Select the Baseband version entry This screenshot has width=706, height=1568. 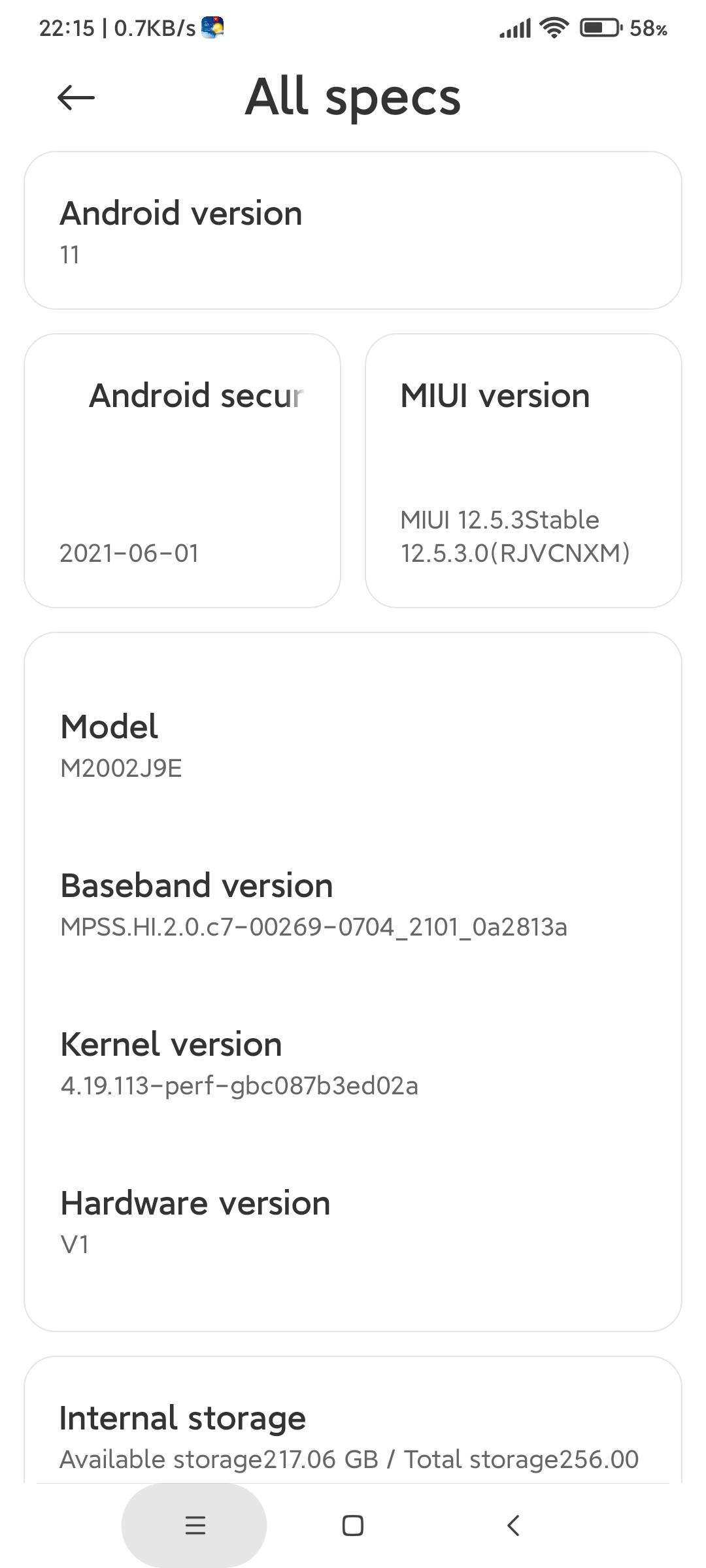click(353, 904)
